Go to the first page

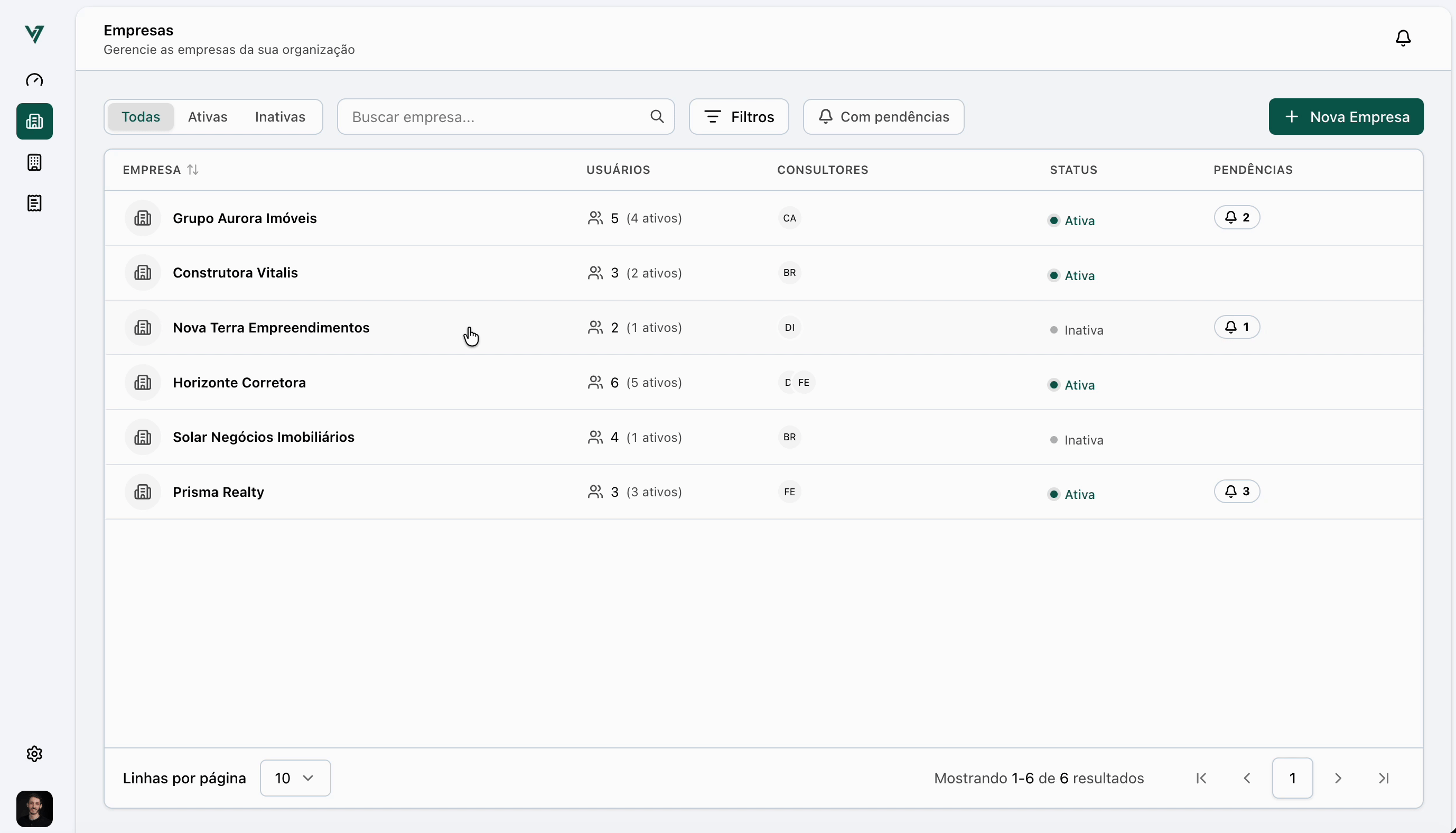pyautogui.click(x=1201, y=778)
